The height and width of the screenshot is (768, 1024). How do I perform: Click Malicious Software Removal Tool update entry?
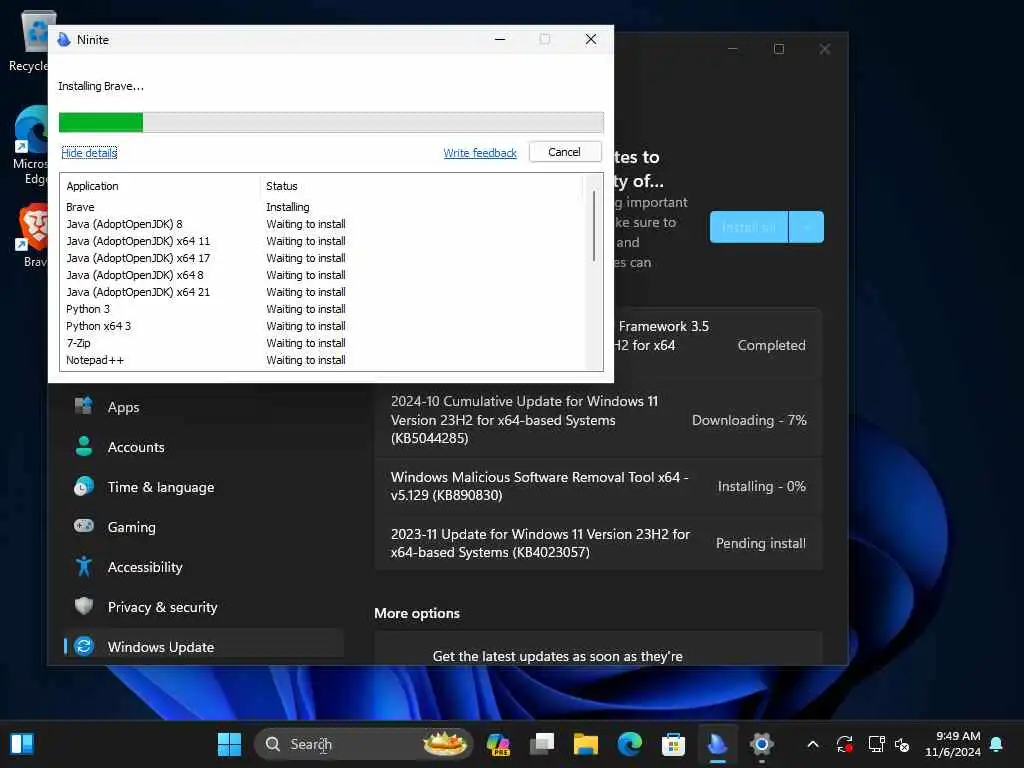pos(598,486)
